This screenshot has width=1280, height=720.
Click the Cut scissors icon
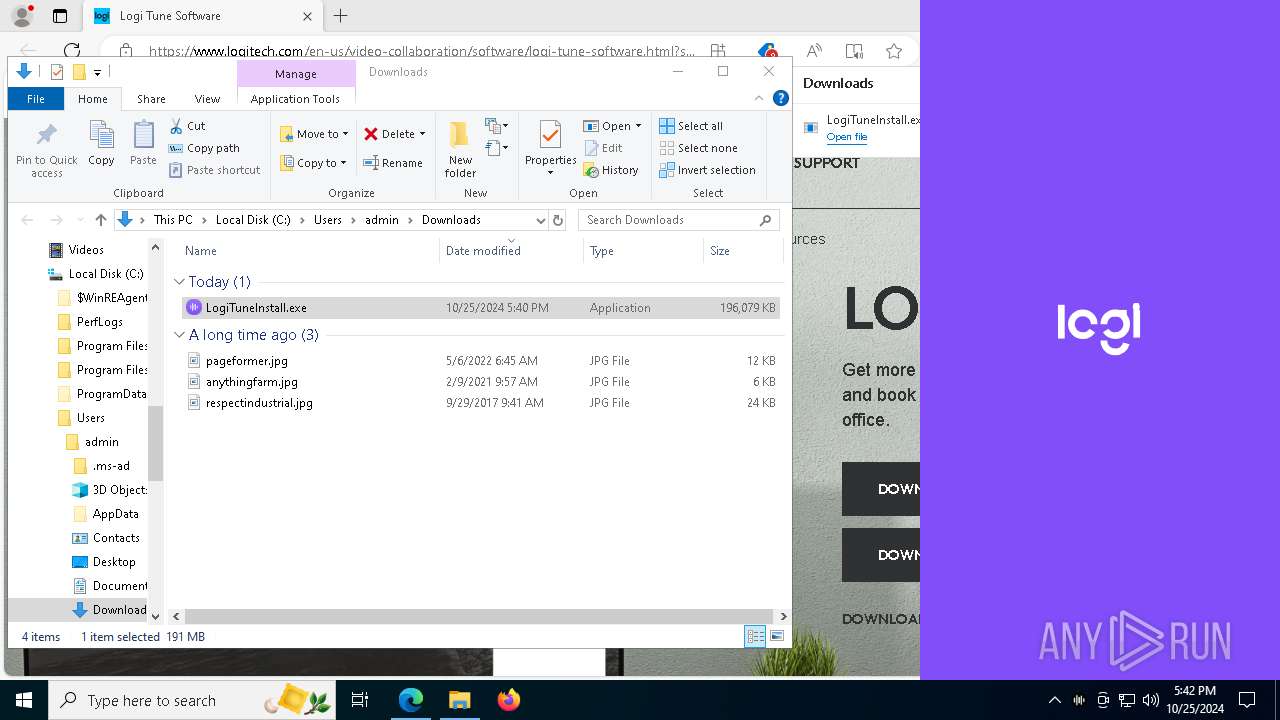(176, 126)
